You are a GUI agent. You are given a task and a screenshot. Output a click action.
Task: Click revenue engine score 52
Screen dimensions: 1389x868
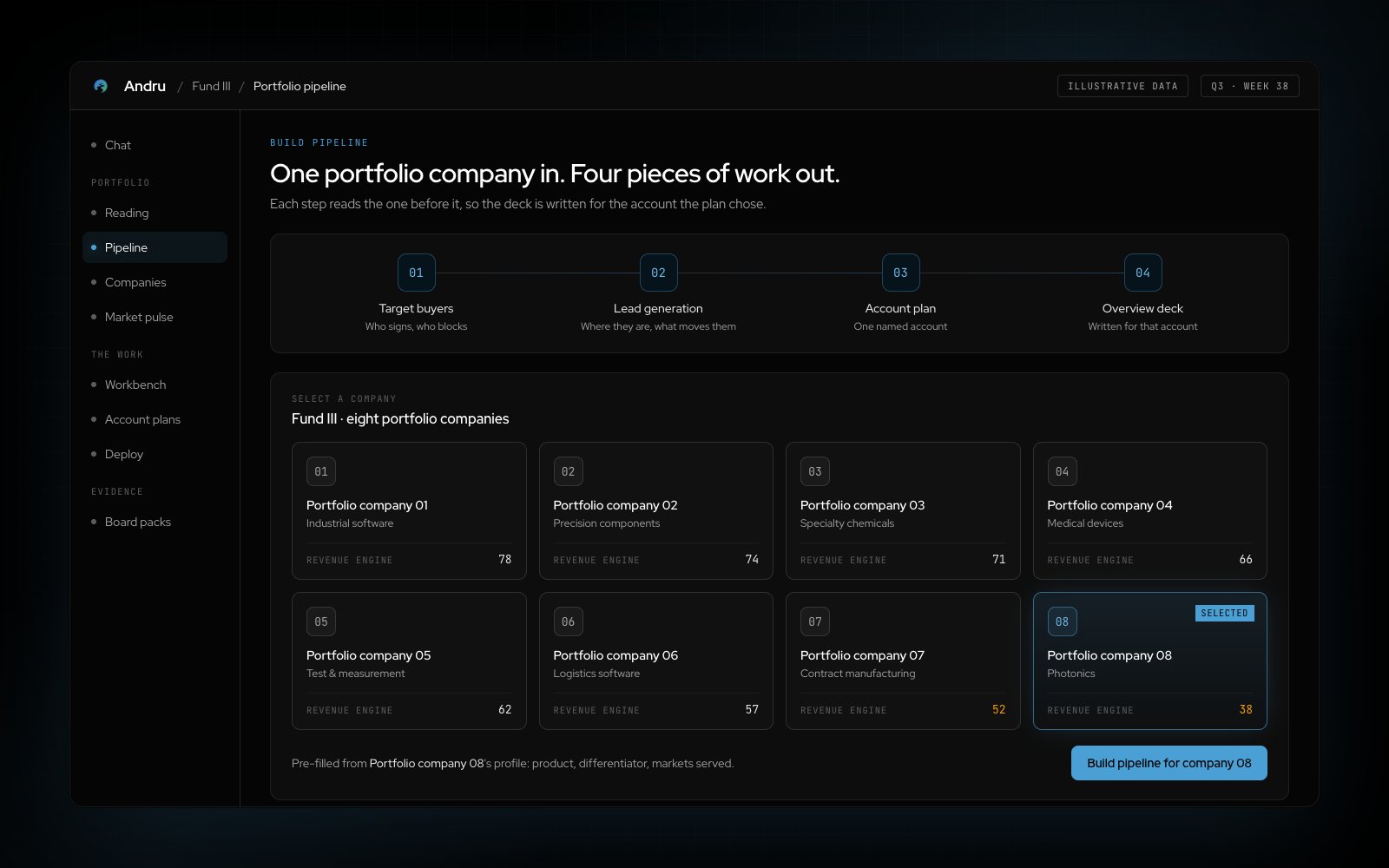(x=998, y=709)
